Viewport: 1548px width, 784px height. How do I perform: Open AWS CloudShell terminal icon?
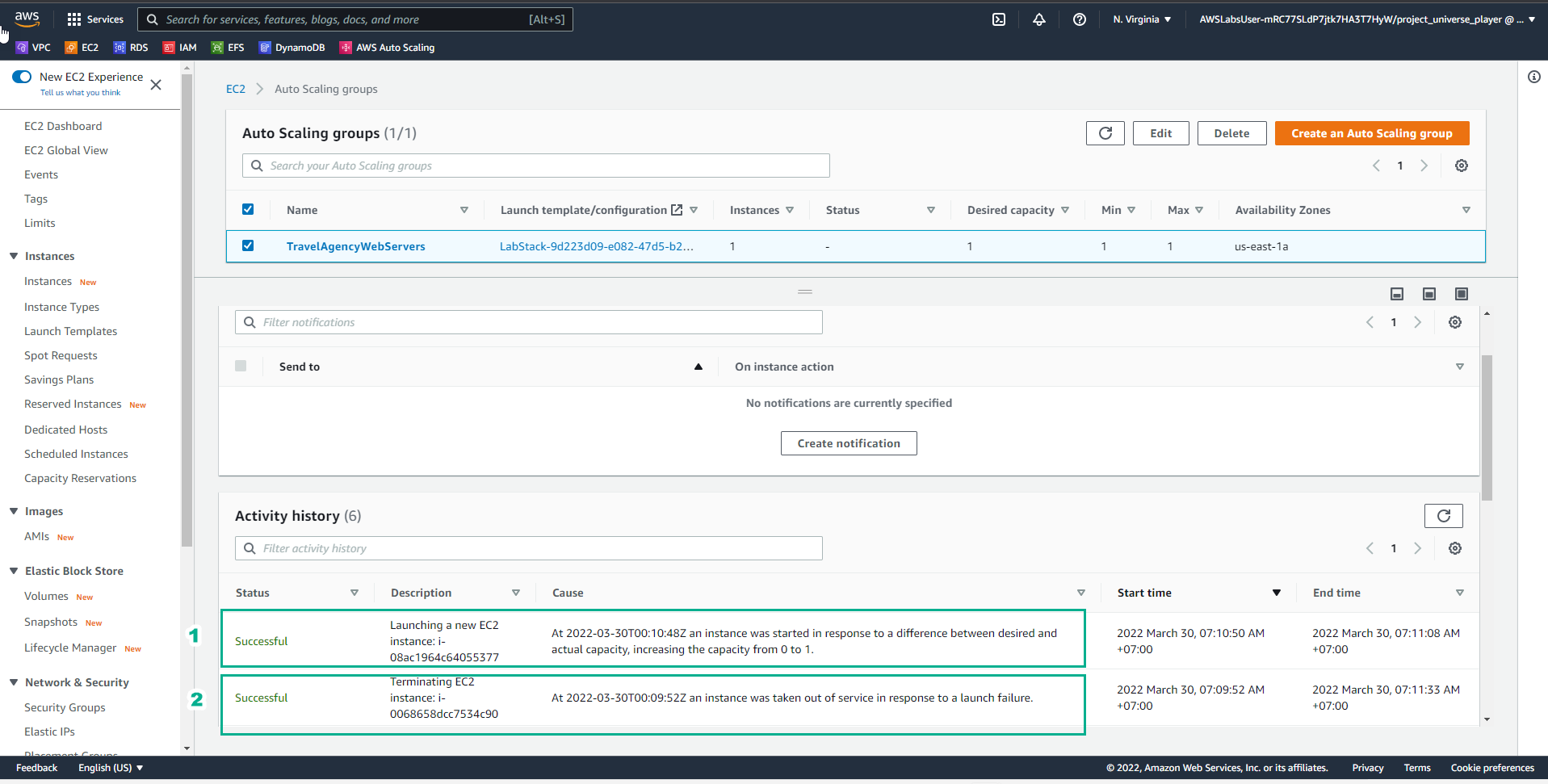(999, 19)
